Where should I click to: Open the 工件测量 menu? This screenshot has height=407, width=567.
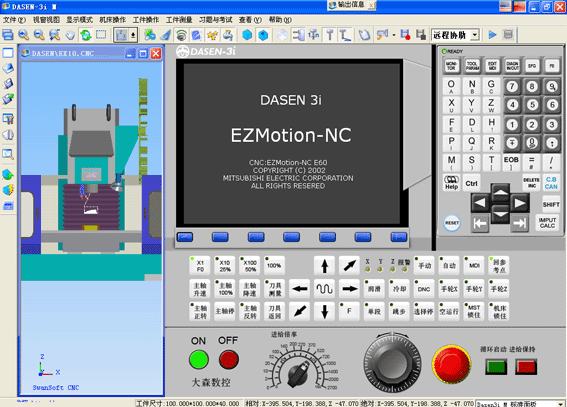[179, 20]
